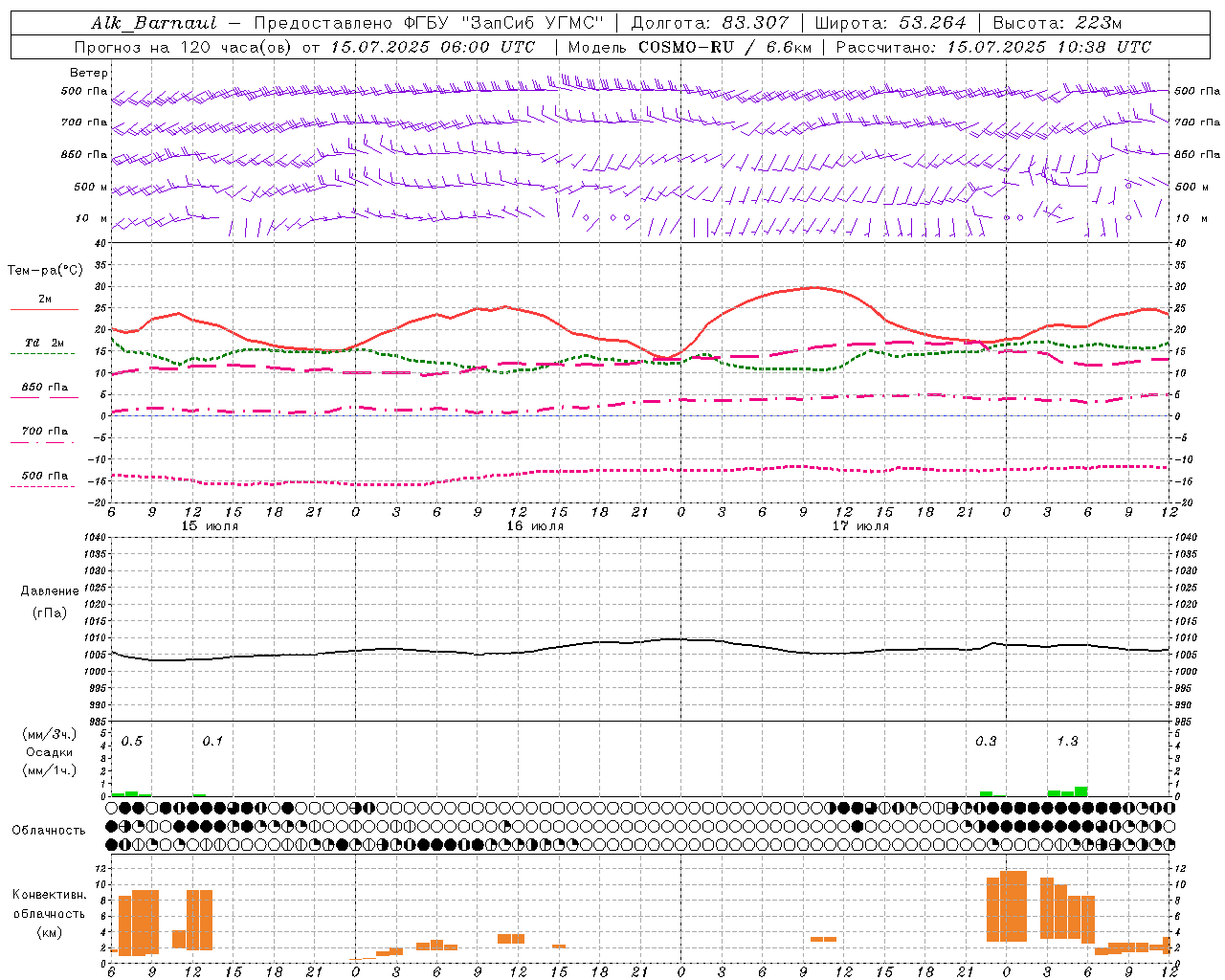Click the precipitation amount "0.3"
This screenshot has width=1225, height=980.
(986, 742)
